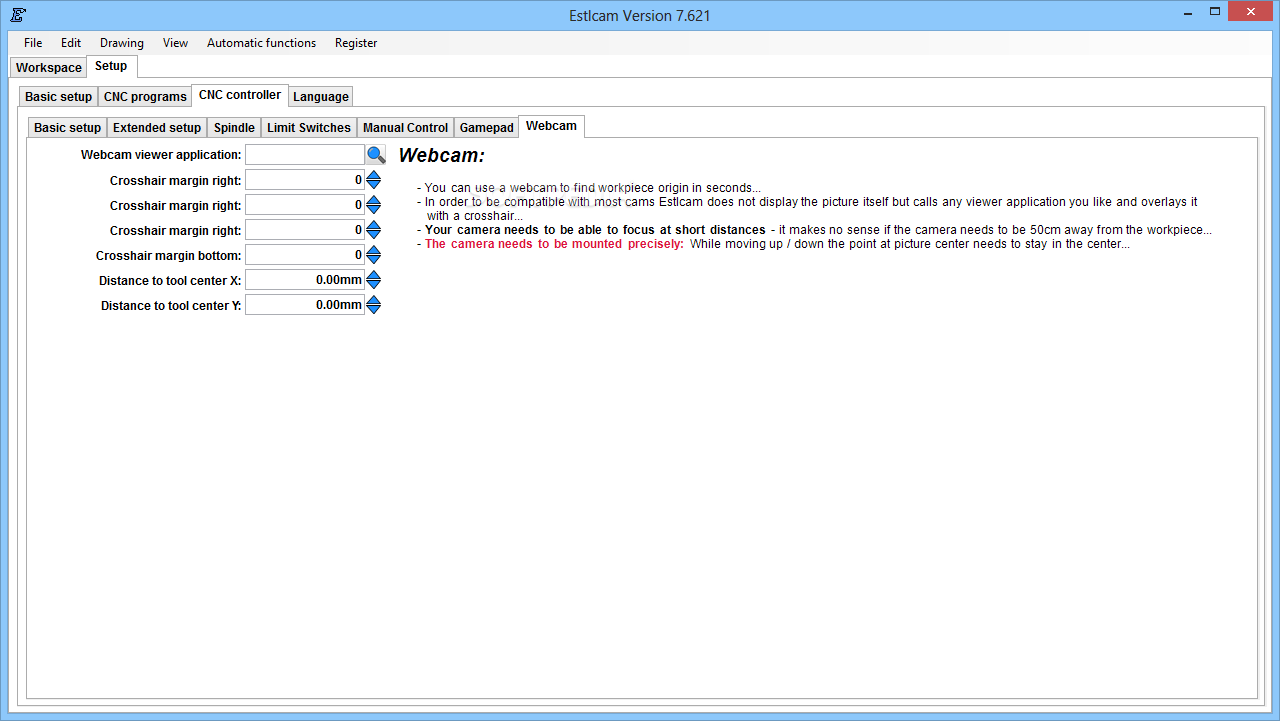Switch to the Gamepad tab
The image size is (1280, 721).
(487, 128)
